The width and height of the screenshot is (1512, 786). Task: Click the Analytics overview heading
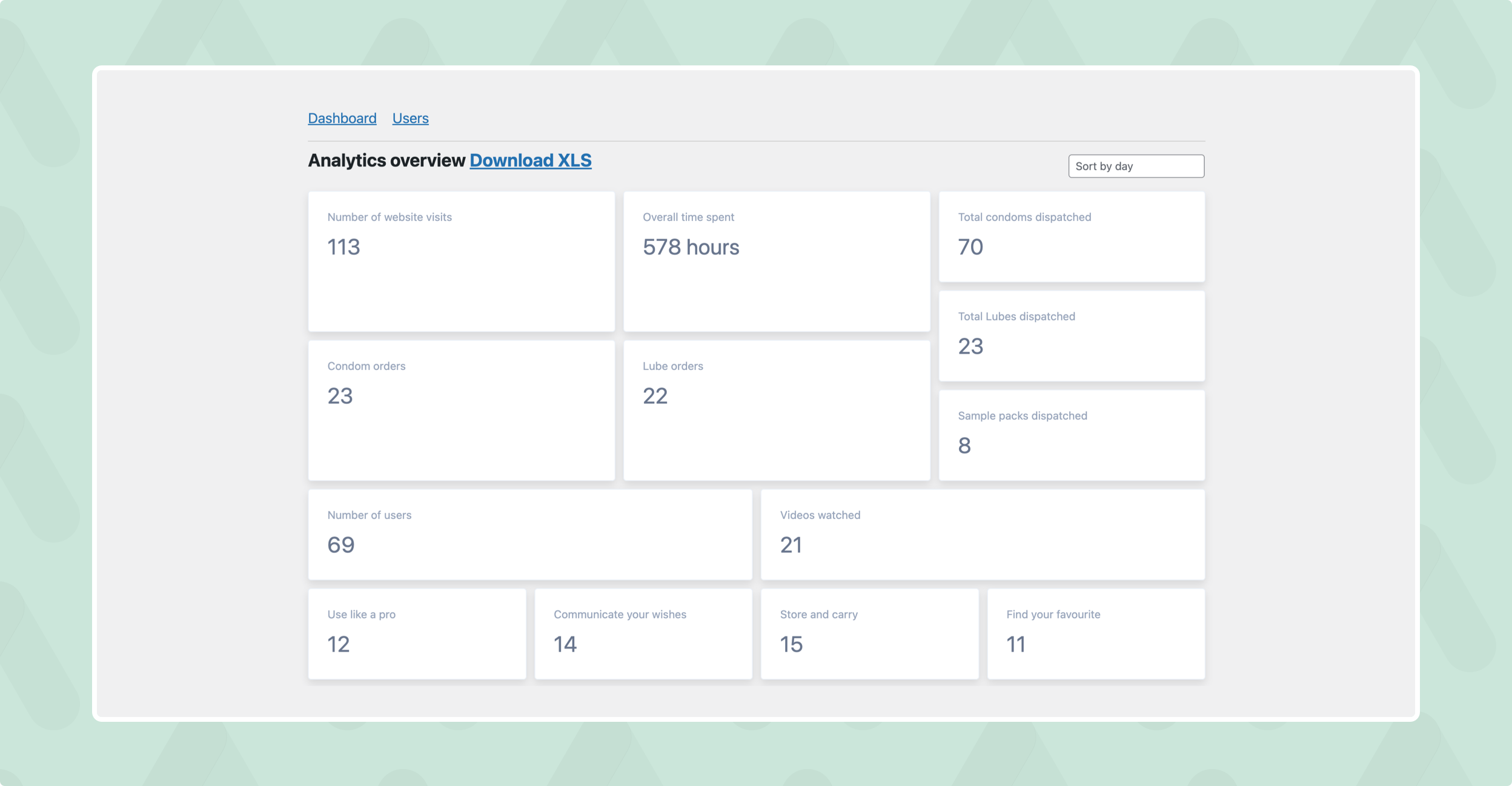(386, 160)
